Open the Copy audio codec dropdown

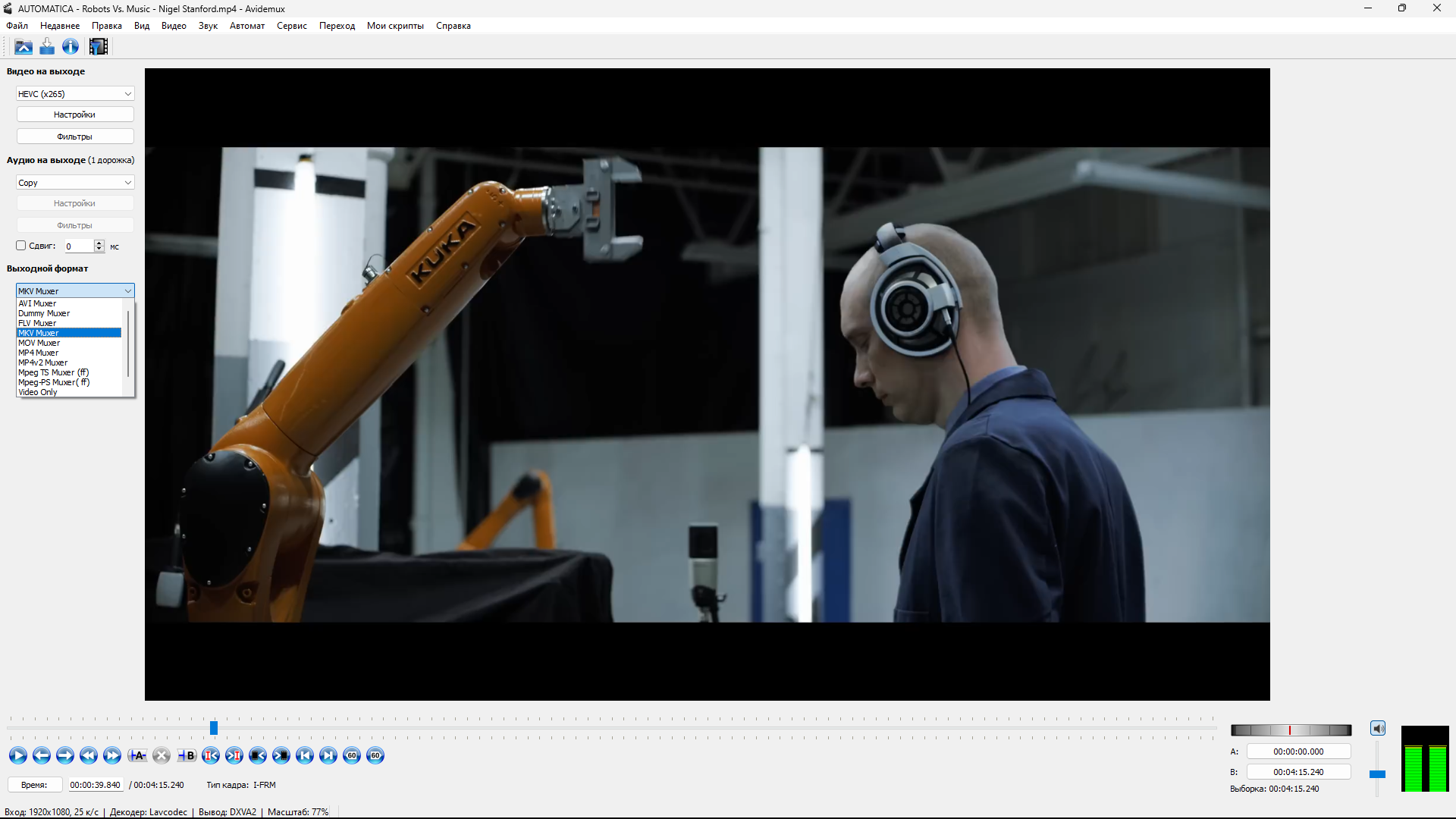tap(75, 183)
